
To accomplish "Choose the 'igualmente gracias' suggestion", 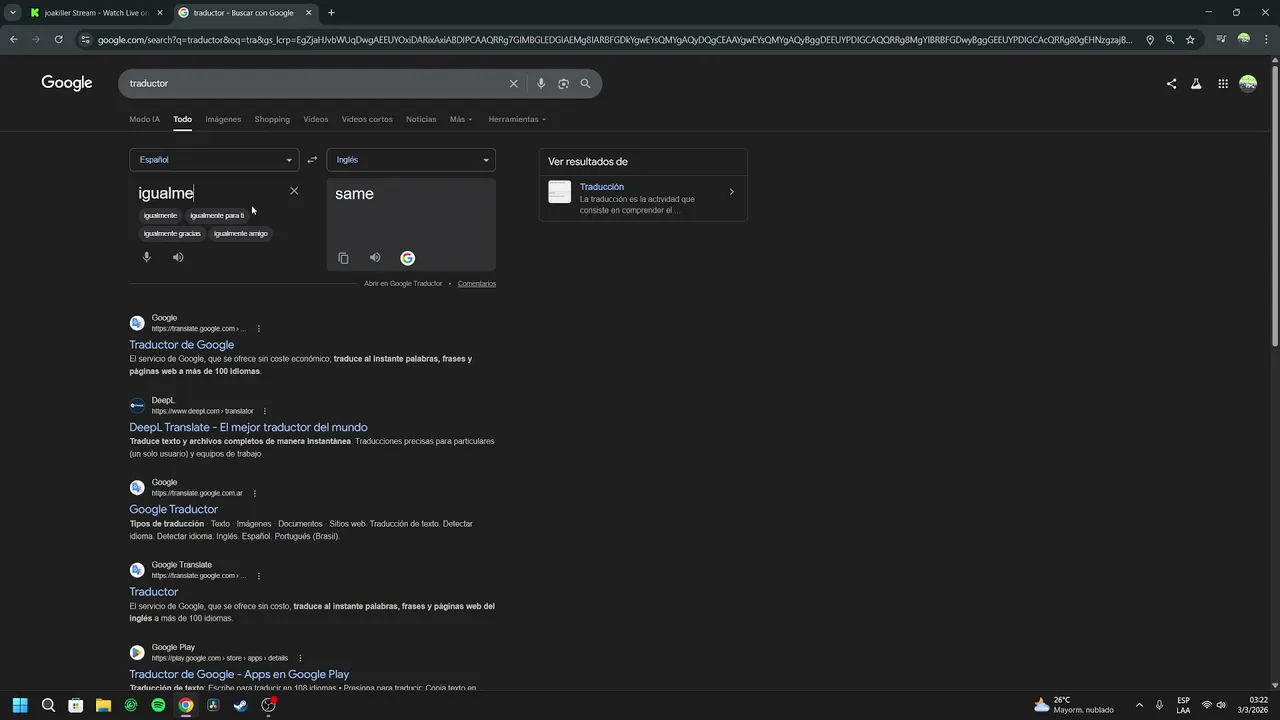I will click(172, 233).
